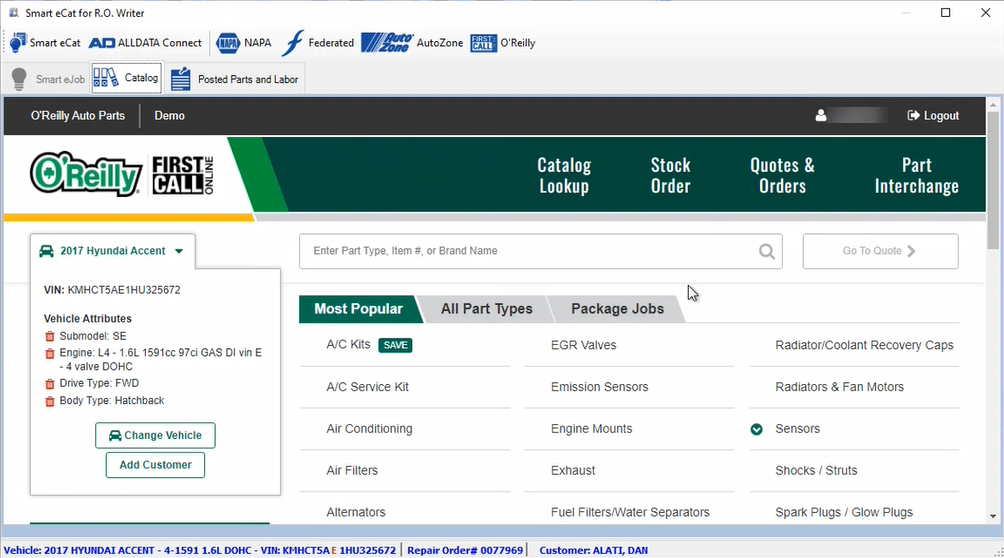Select Radiator/Coolant Recovery Caps part type
Viewport: 1004px width, 558px height.
click(864, 345)
